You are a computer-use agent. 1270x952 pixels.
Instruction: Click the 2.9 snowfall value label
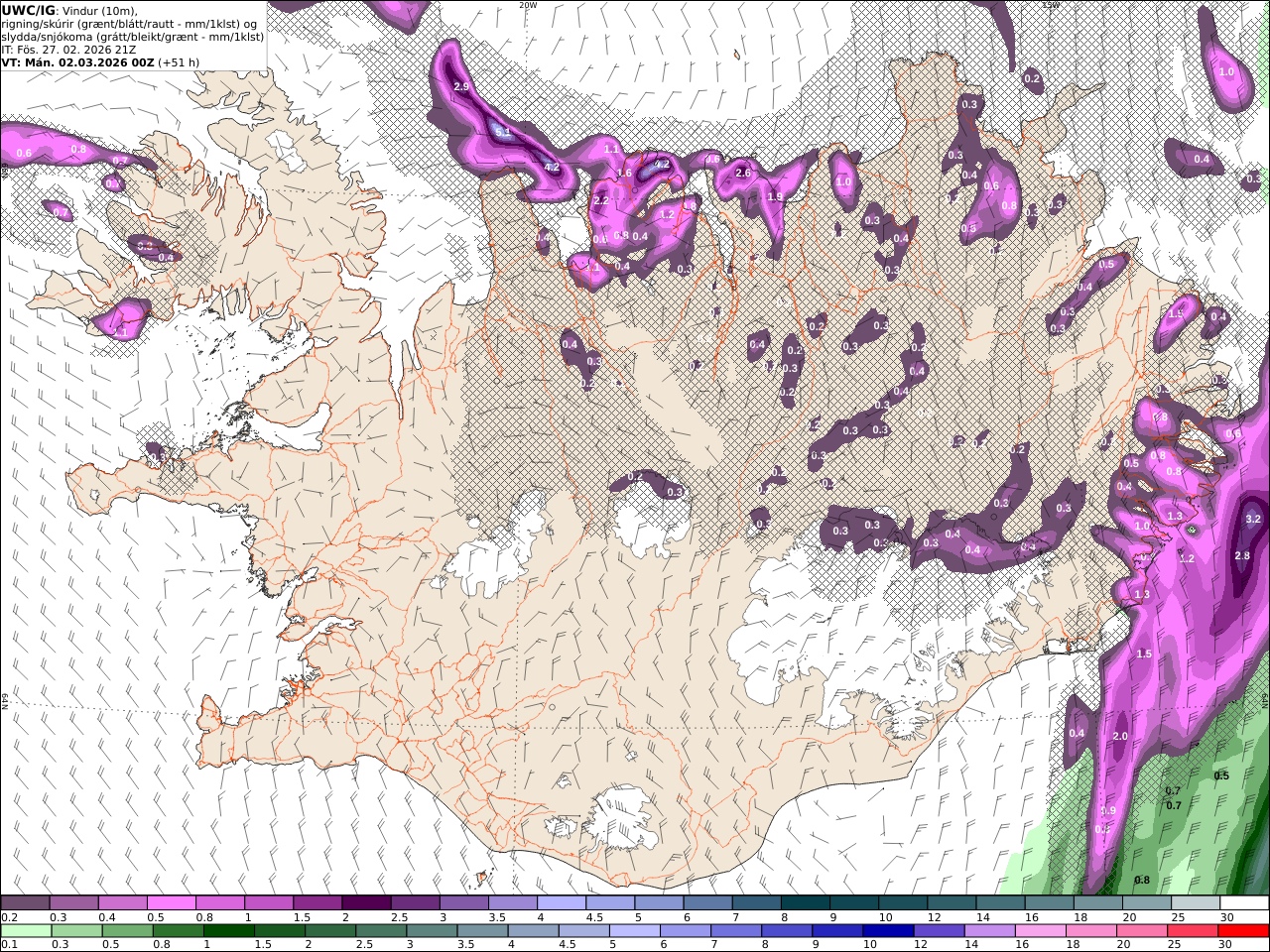(461, 87)
